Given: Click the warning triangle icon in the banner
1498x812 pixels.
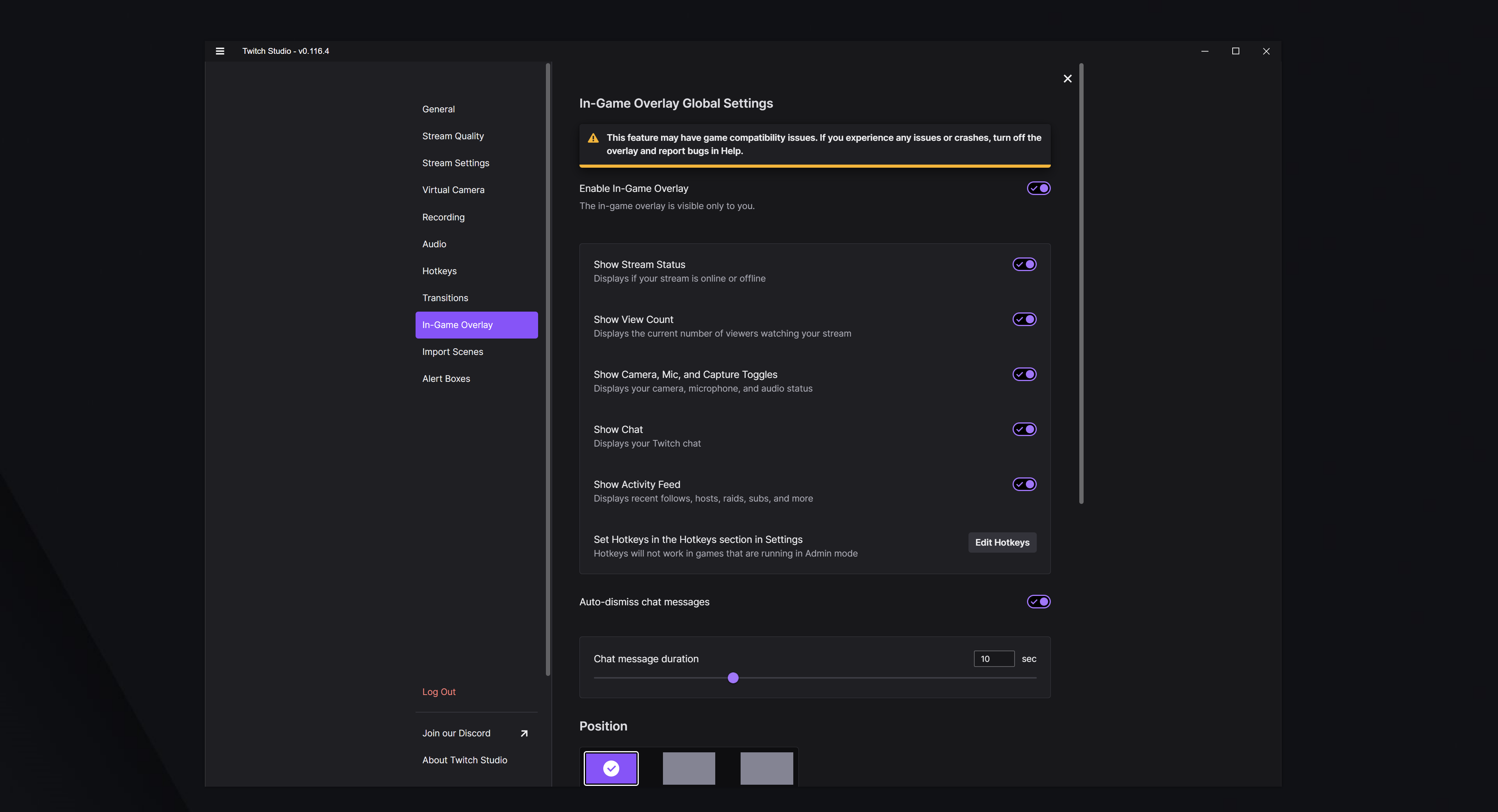Looking at the screenshot, I should coord(593,138).
